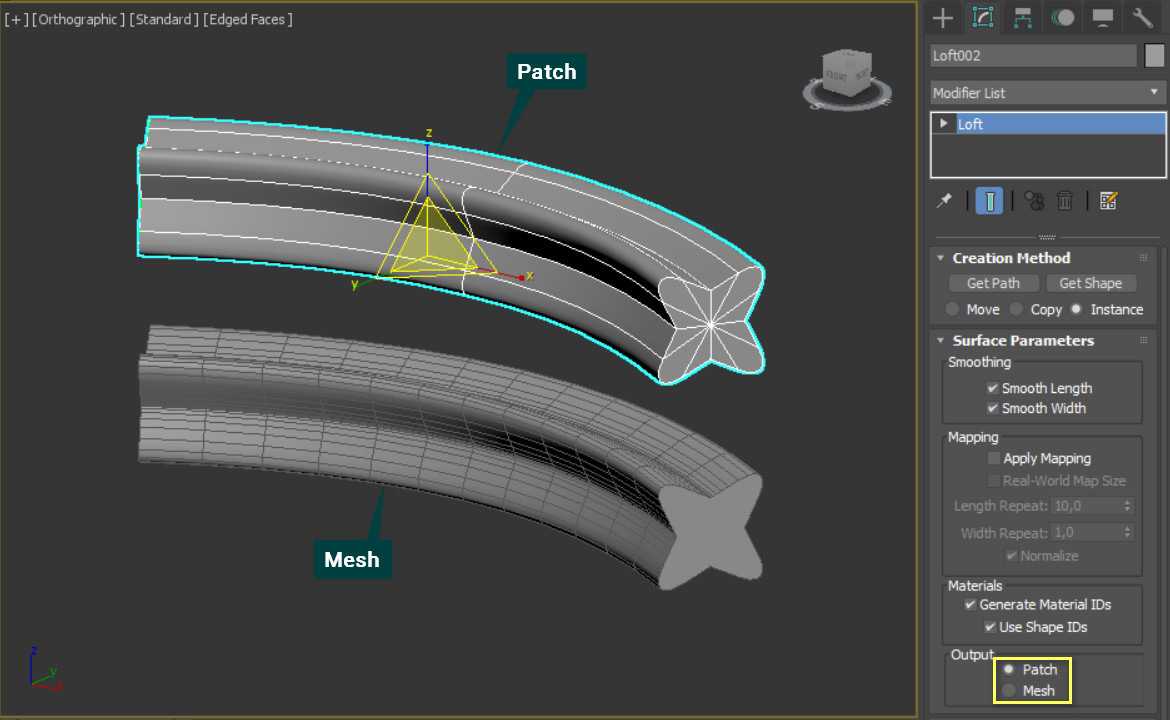Uncheck the Smooth Length checkbox
The width and height of the screenshot is (1170, 720).
click(x=993, y=388)
